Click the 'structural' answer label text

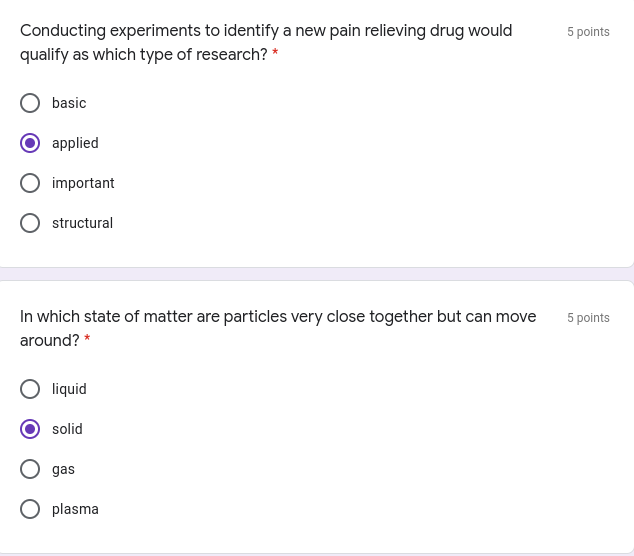coord(82,223)
